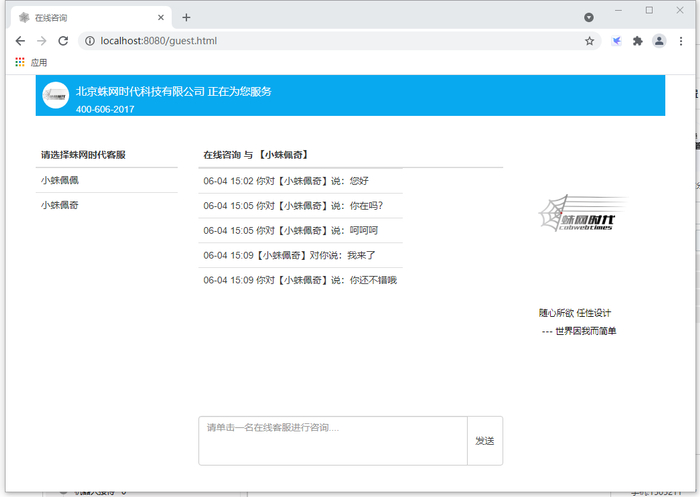
Task: Bookmark this page with the star
Action: tap(589, 41)
